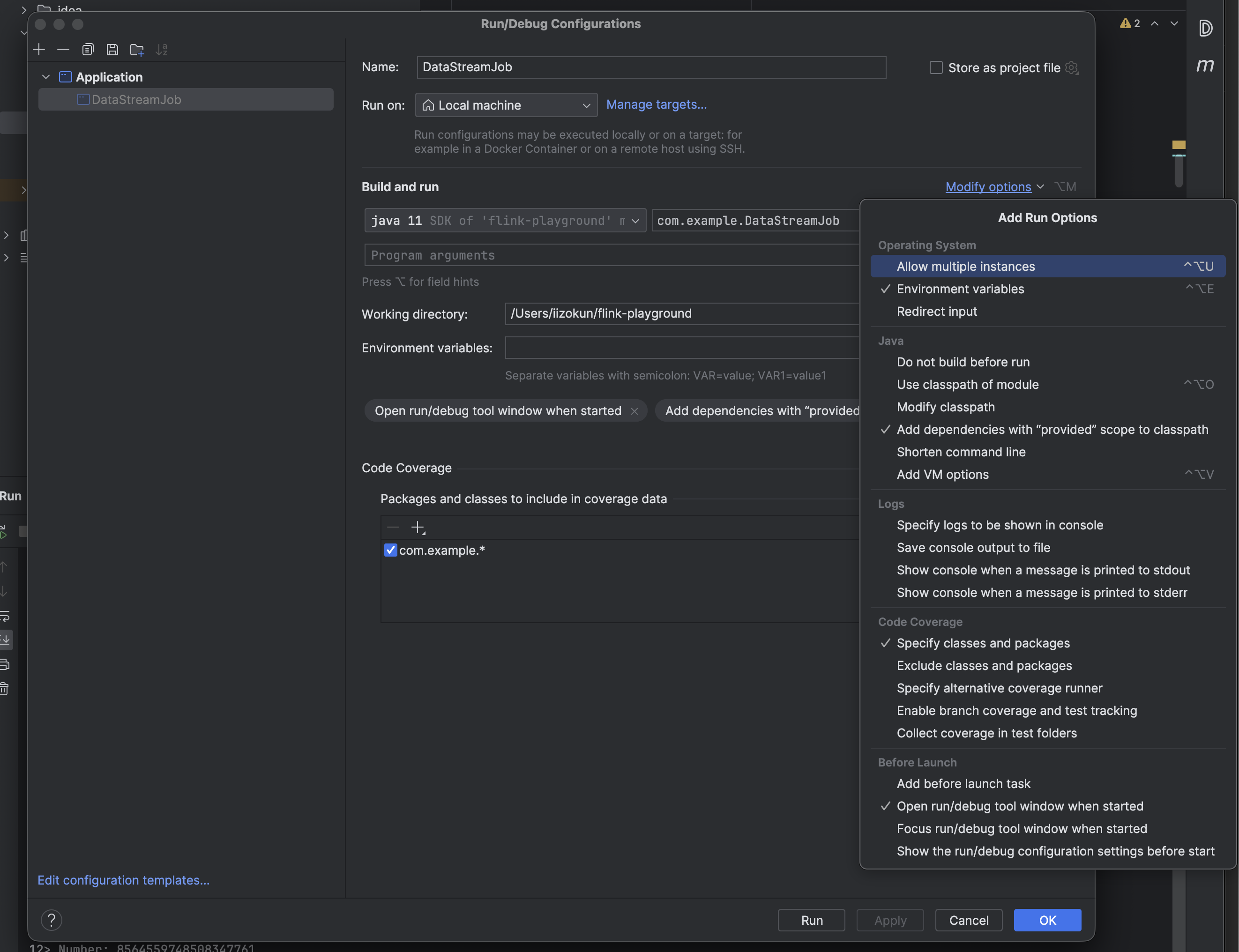
Task: Click the OK button
Action: (x=1047, y=920)
